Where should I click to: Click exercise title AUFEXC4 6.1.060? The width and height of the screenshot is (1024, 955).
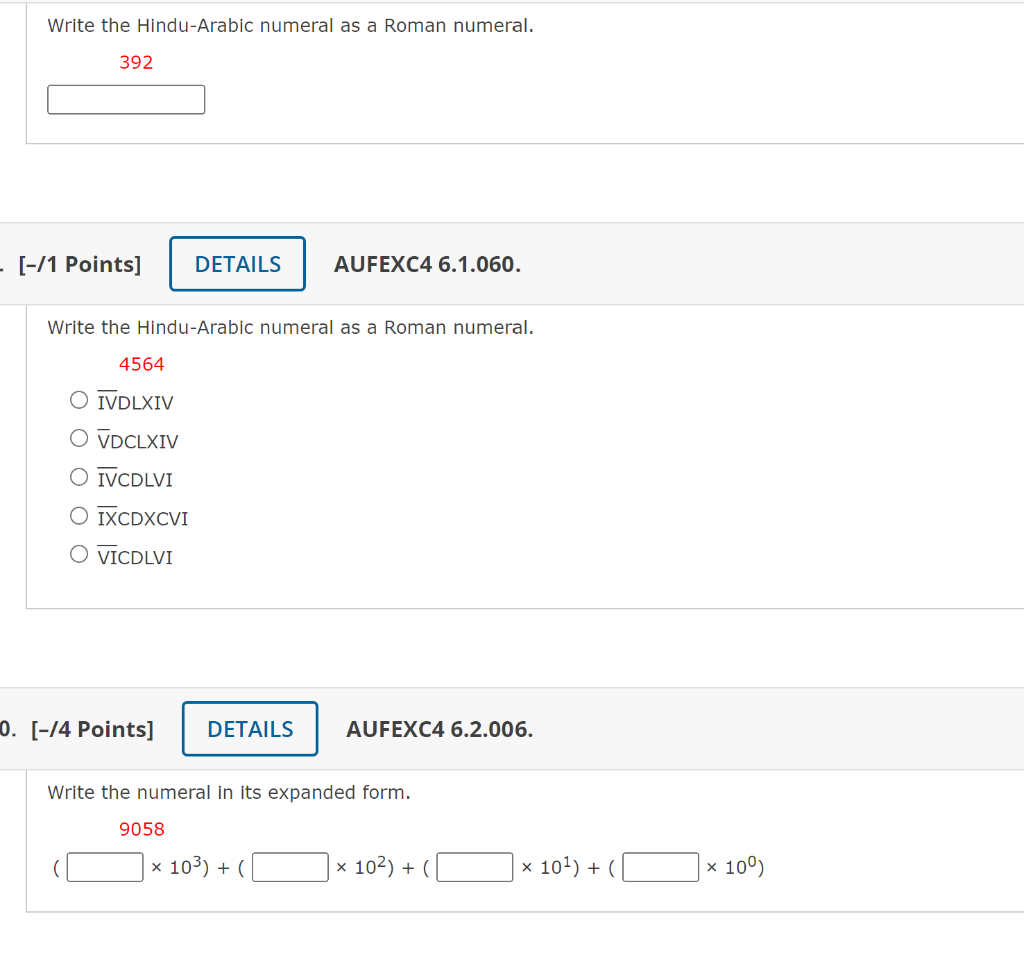(x=428, y=264)
